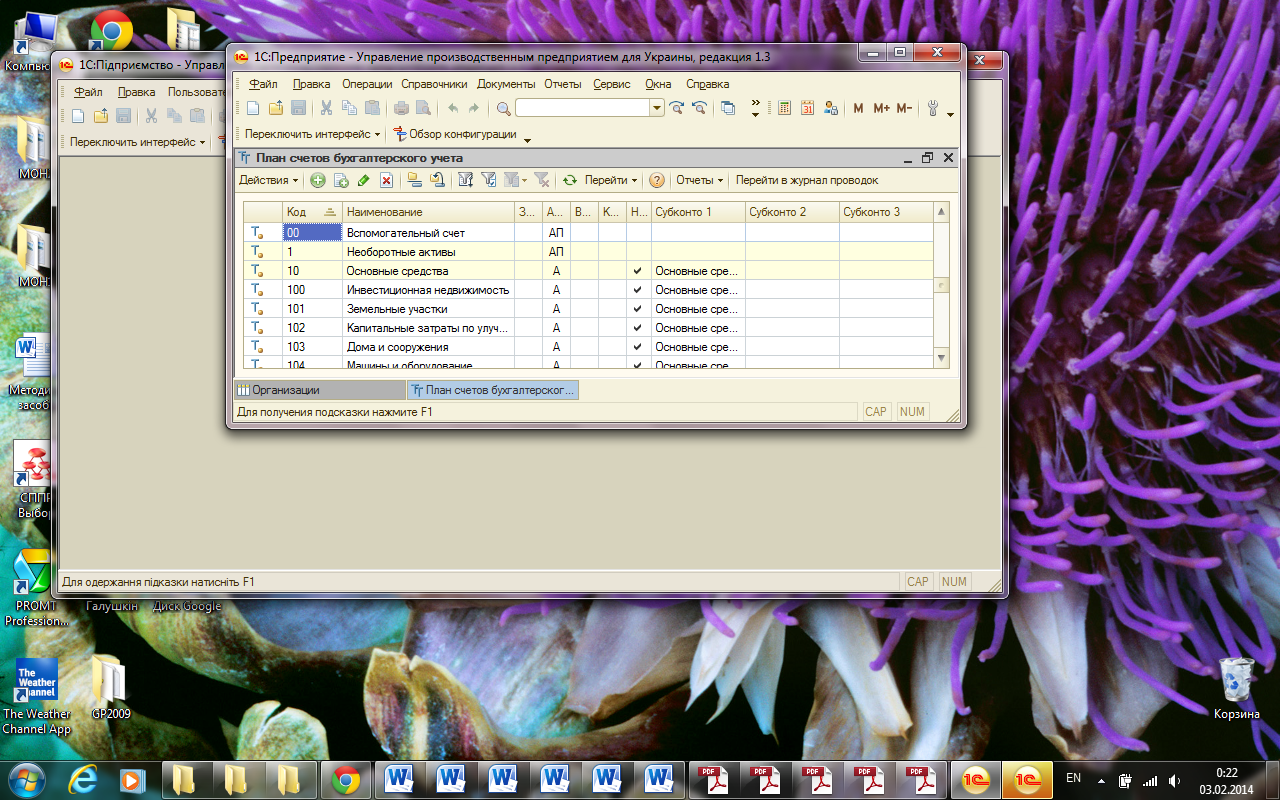Click the Windows list icon in toolbar
Image resolution: width=1280 pixels, height=800 pixels.
click(728, 108)
